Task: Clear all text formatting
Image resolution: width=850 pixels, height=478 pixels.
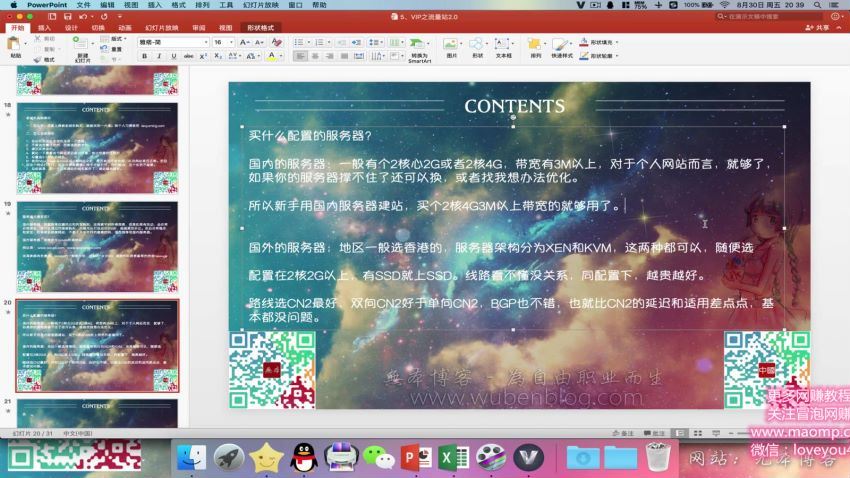Action: 276,42
